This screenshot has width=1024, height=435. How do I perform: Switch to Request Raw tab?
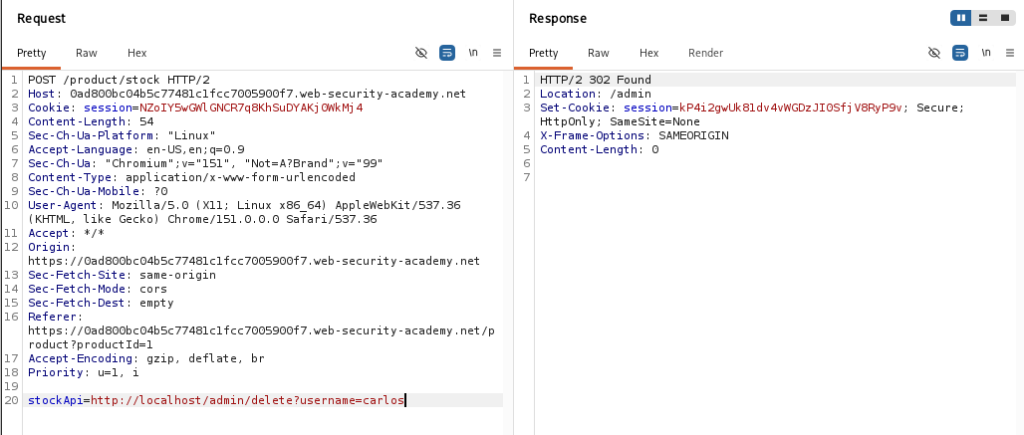pos(86,54)
